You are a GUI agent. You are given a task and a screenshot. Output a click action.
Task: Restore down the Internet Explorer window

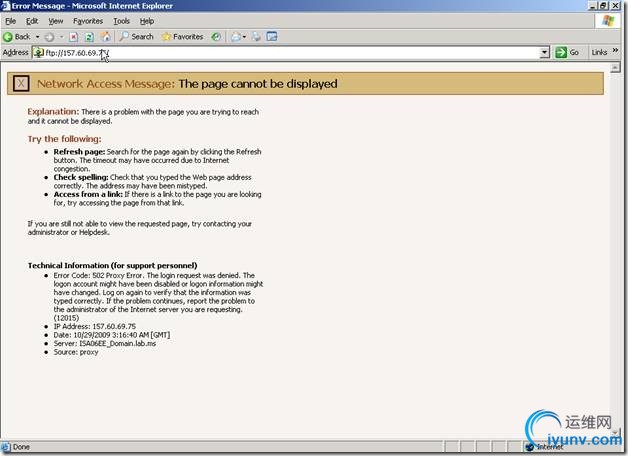(x=604, y=6)
